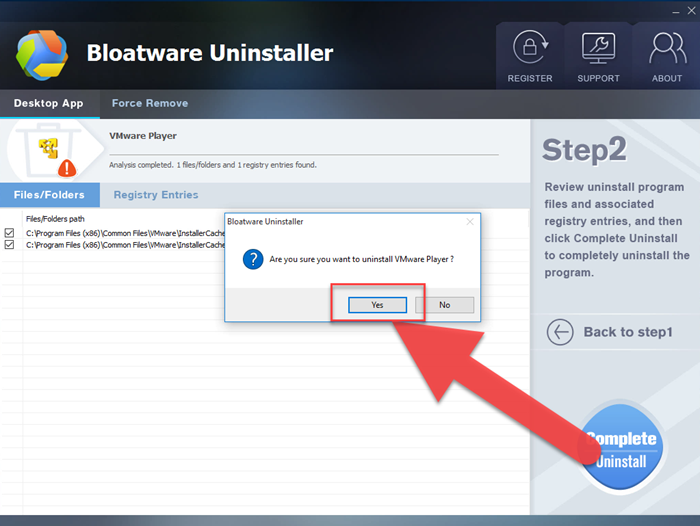Viewport: 700px width, 526px height.
Task: Click the analysis progress bar line
Action: (304, 155)
